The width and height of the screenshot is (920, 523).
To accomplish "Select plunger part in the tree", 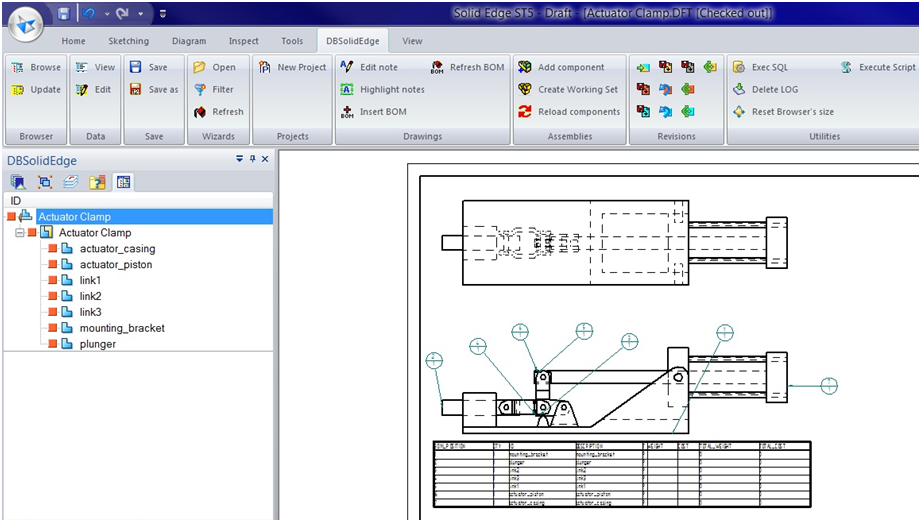I will pos(97,344).
